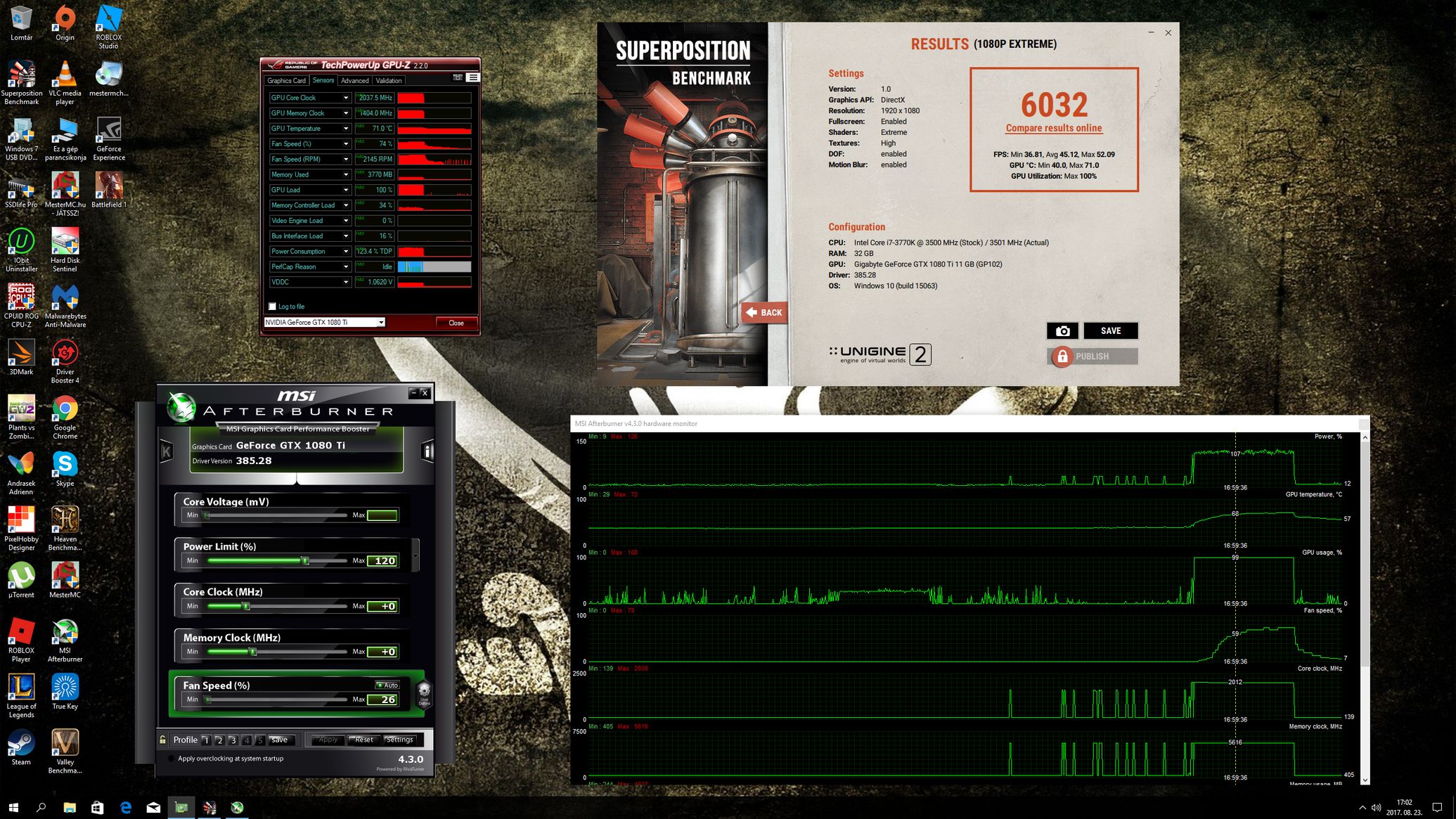Open GeForce Experience desktop icon
Image resolution: width=1456 pixels, height=819 pixels.
(x=108, y=139)
